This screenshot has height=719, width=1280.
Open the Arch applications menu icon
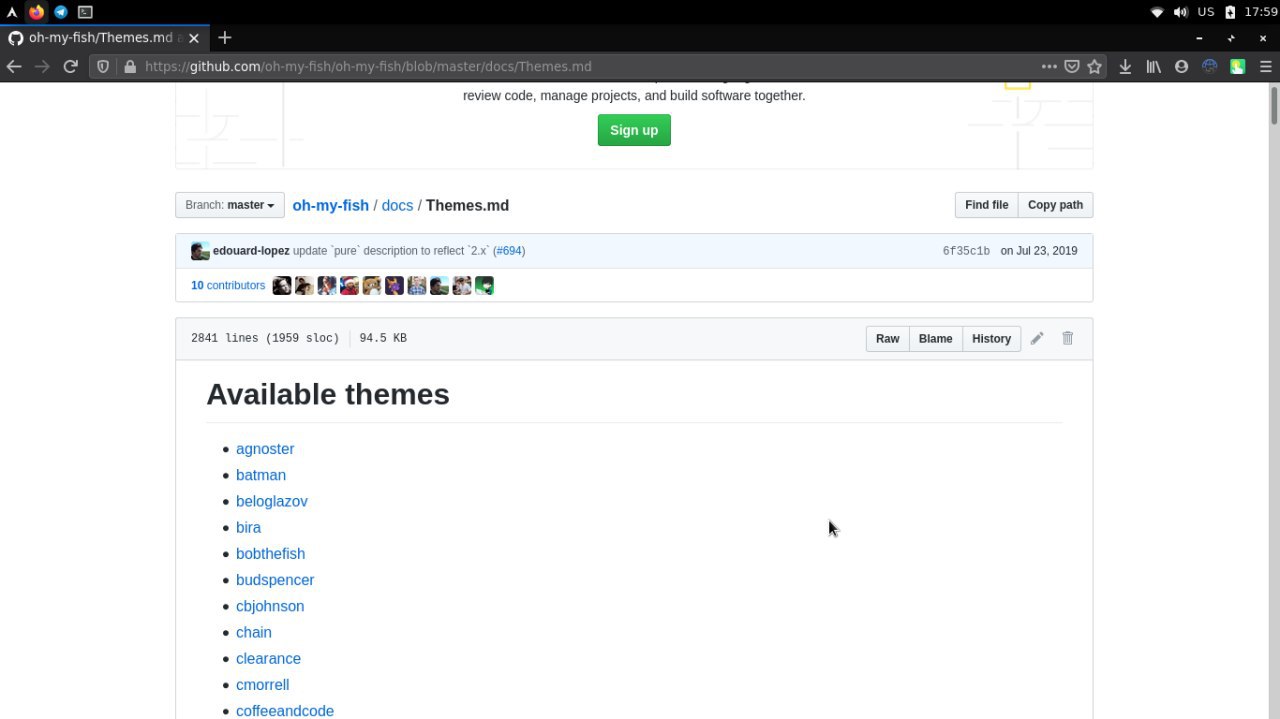12,12
